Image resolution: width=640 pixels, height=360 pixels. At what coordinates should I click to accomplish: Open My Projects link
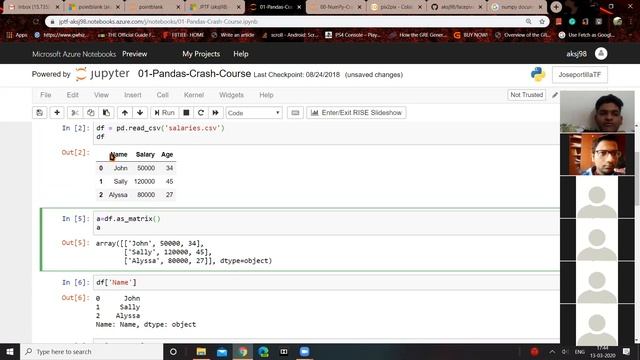pos(201,54)
